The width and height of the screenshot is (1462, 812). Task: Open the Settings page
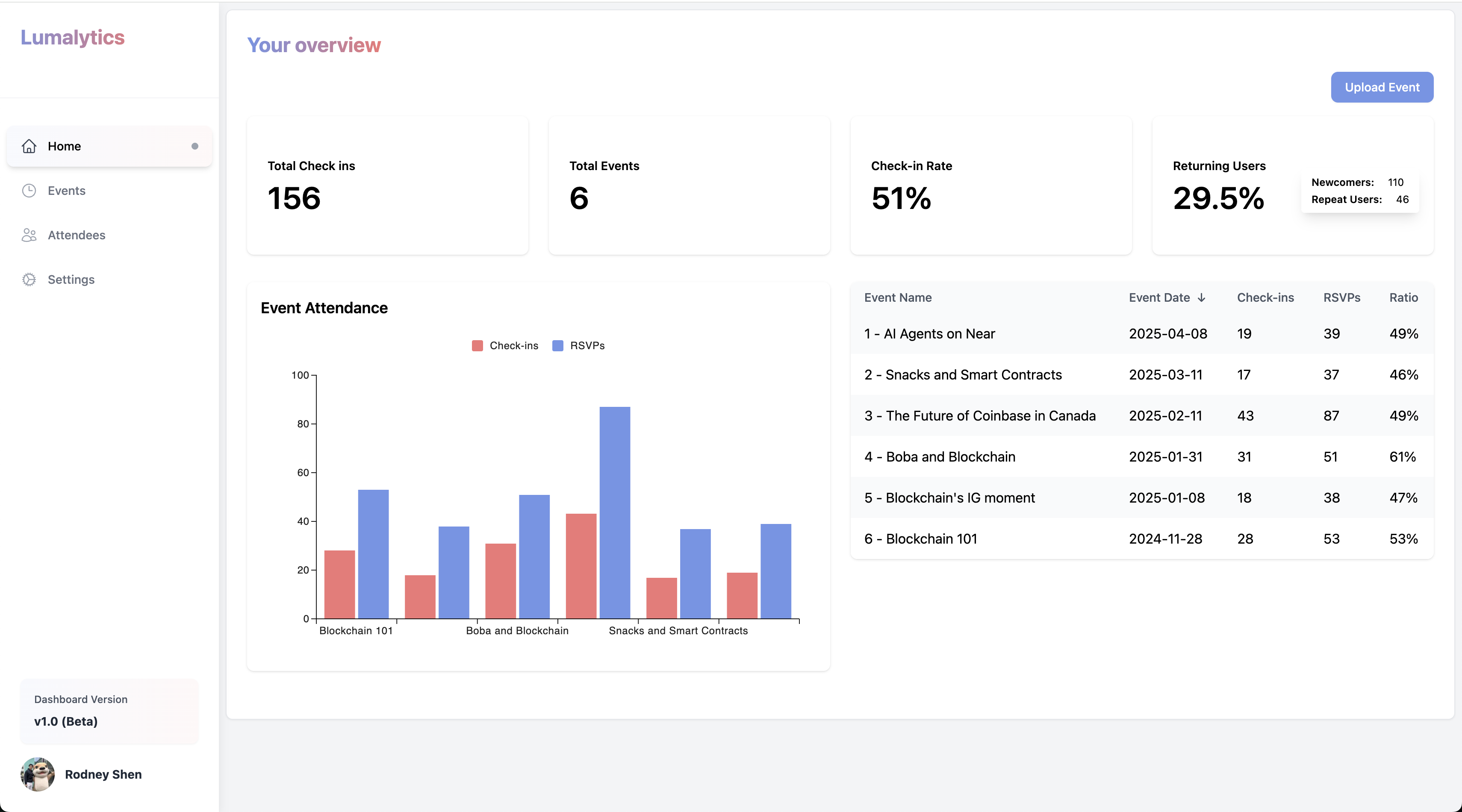(x=109, y=279)
